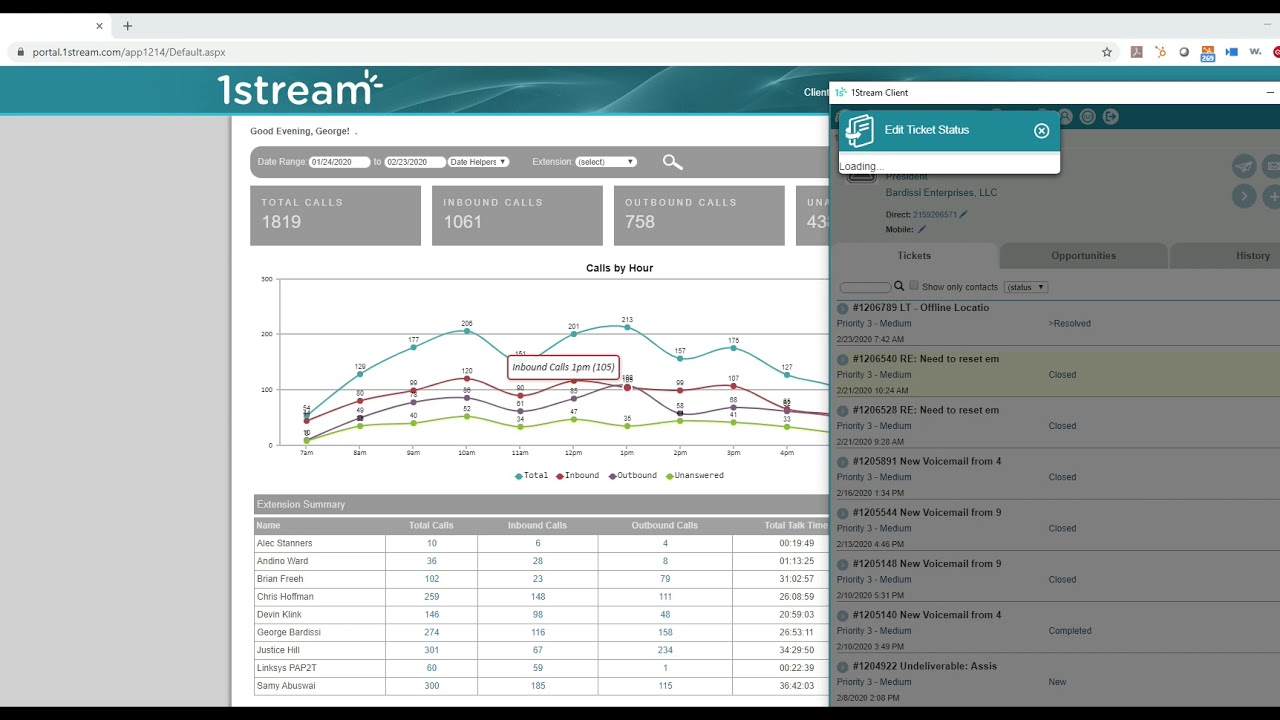Tick the Show only contacts checkbox
1280x720 pixels.
pos(914,286)
